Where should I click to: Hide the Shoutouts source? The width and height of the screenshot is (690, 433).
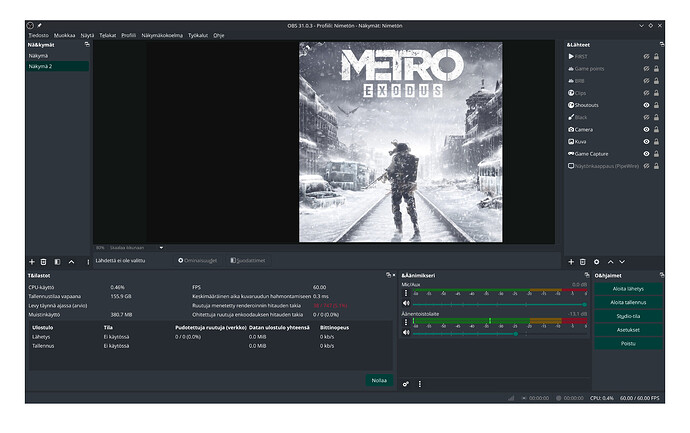pos(646,105)
